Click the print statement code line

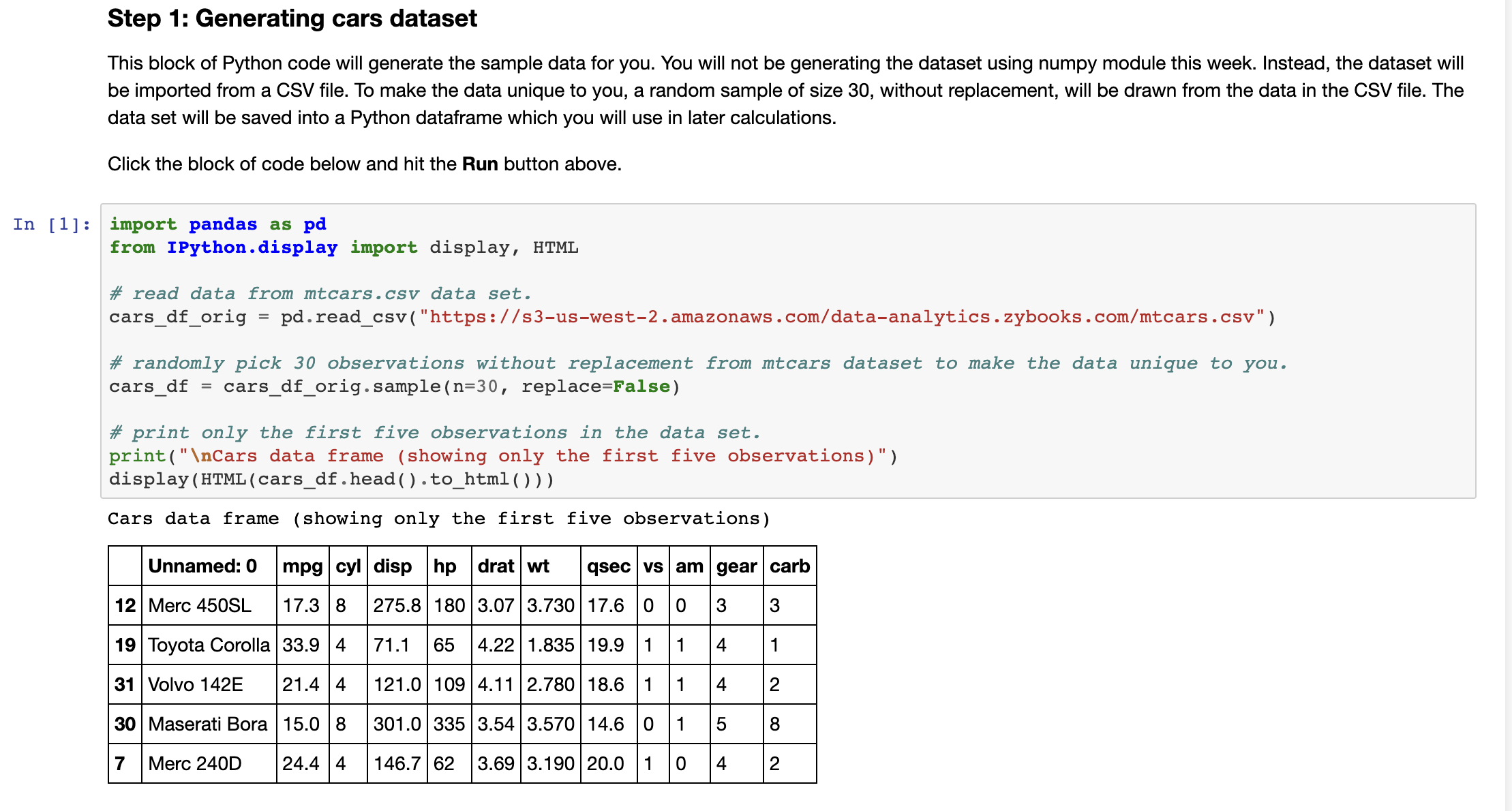(503, 456)
